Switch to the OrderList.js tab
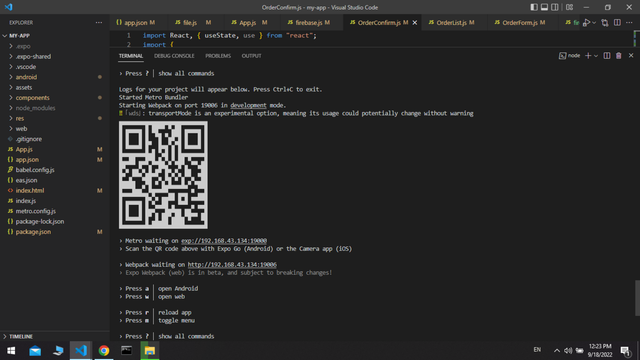Viewport: 640px width, 360px height. click(x=451, y=22)
